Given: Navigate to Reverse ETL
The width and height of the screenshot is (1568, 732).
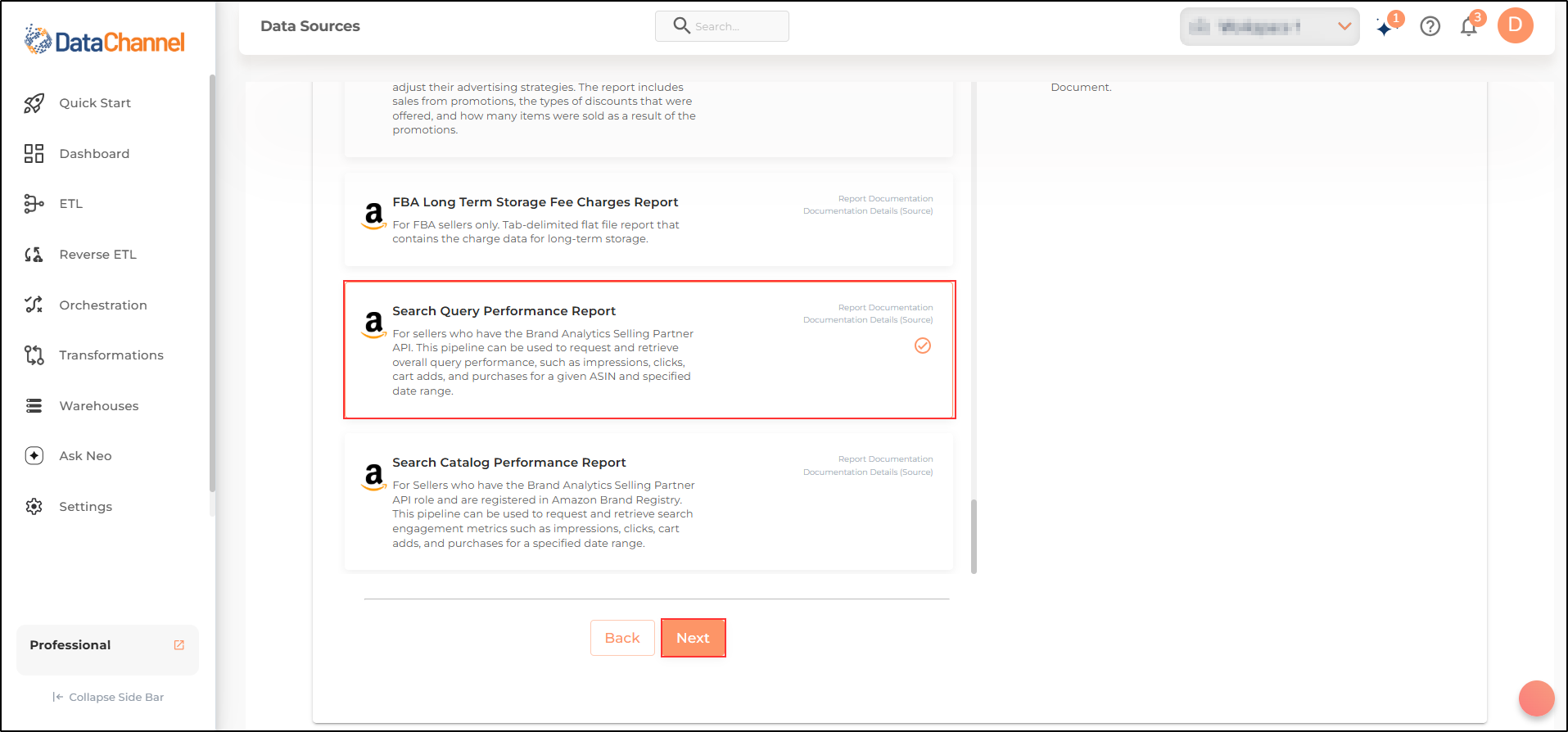Looking at the screenshot, I should [x=98, y=255].
